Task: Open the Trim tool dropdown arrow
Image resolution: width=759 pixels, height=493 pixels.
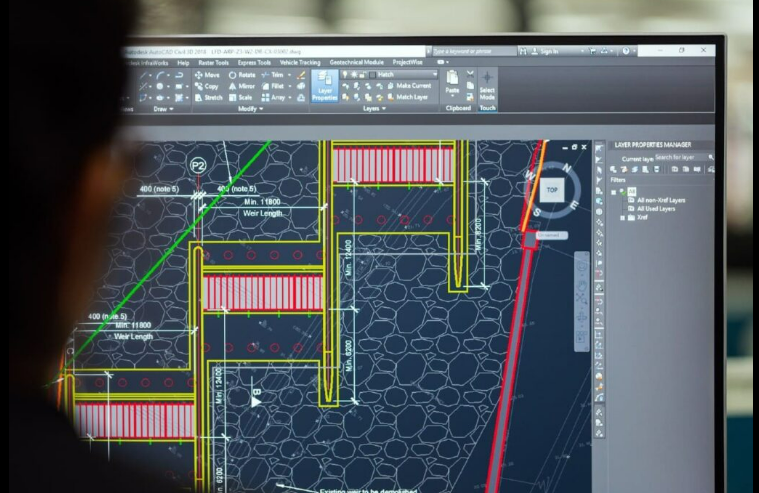Action: pos(289,75)
